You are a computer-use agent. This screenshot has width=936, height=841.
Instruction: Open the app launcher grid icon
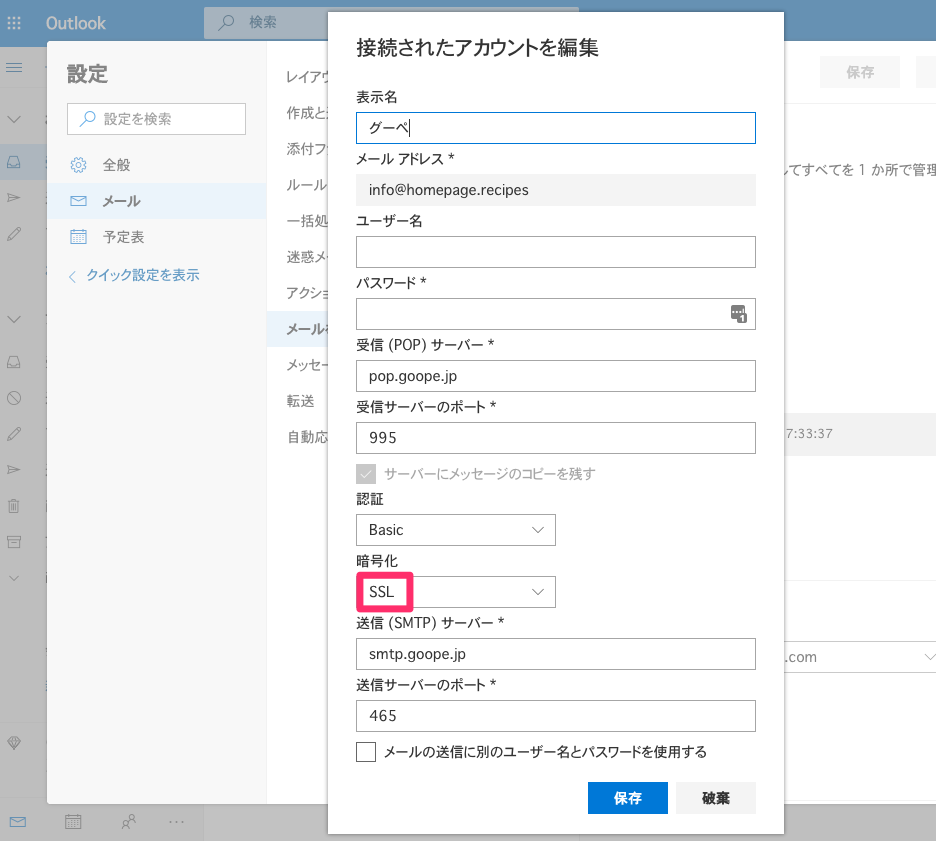click(14, 23)
